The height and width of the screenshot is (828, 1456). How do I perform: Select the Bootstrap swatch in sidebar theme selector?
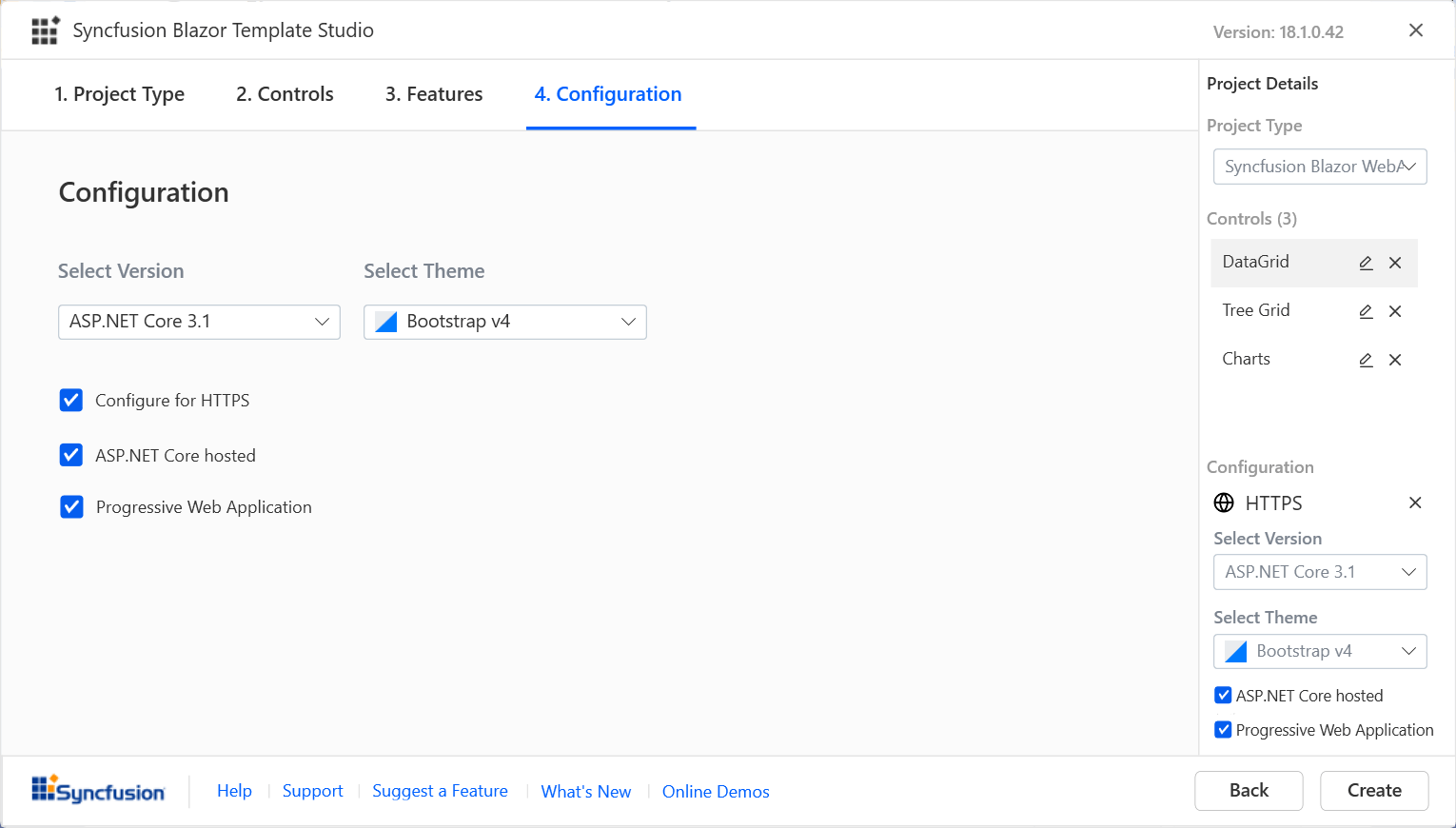[x=1234, y=651]
